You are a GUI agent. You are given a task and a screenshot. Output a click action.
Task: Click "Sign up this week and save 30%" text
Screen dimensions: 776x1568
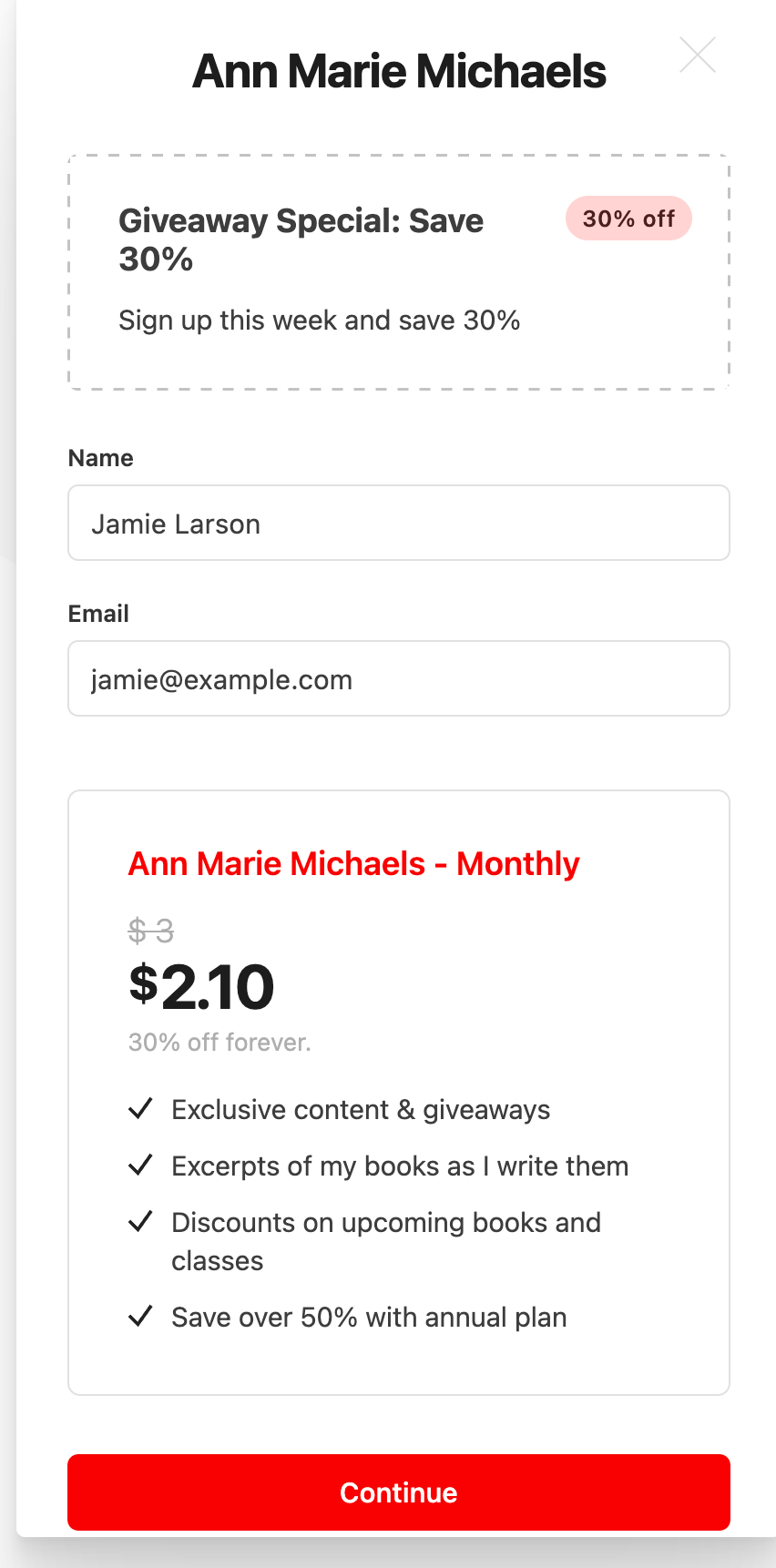tap(319, 321)
